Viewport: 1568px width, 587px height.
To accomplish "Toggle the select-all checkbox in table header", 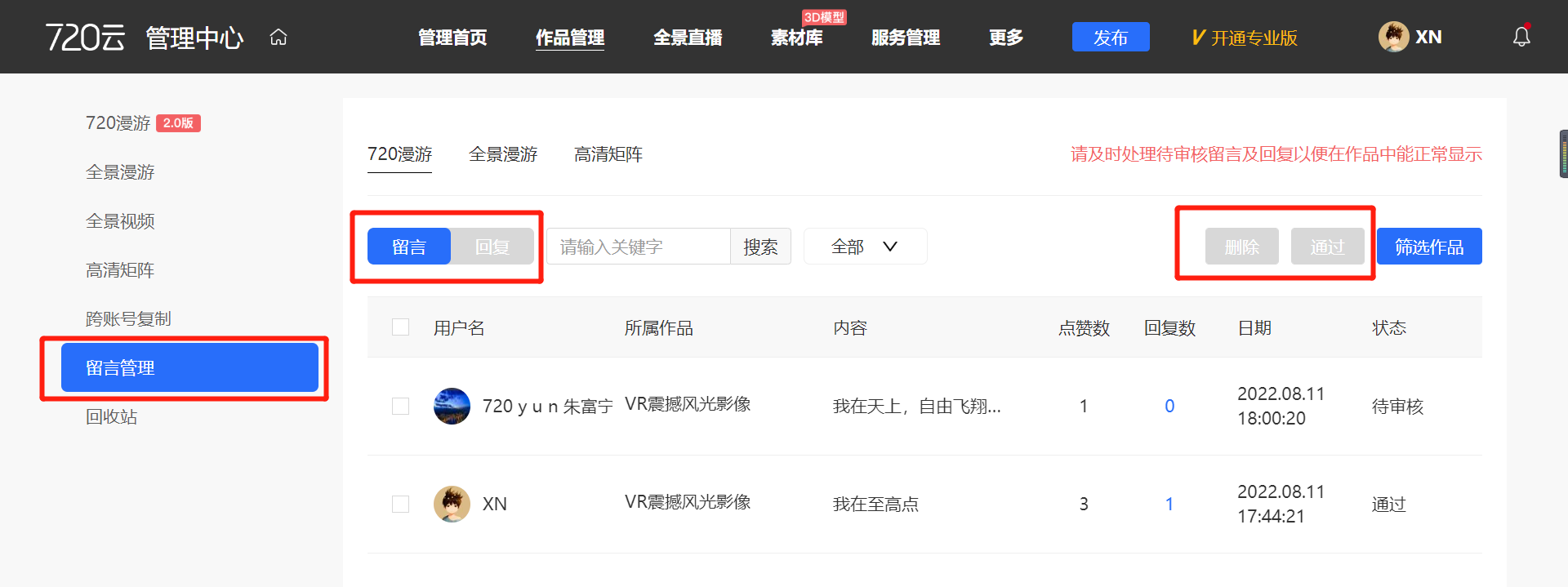I will 400,327.
